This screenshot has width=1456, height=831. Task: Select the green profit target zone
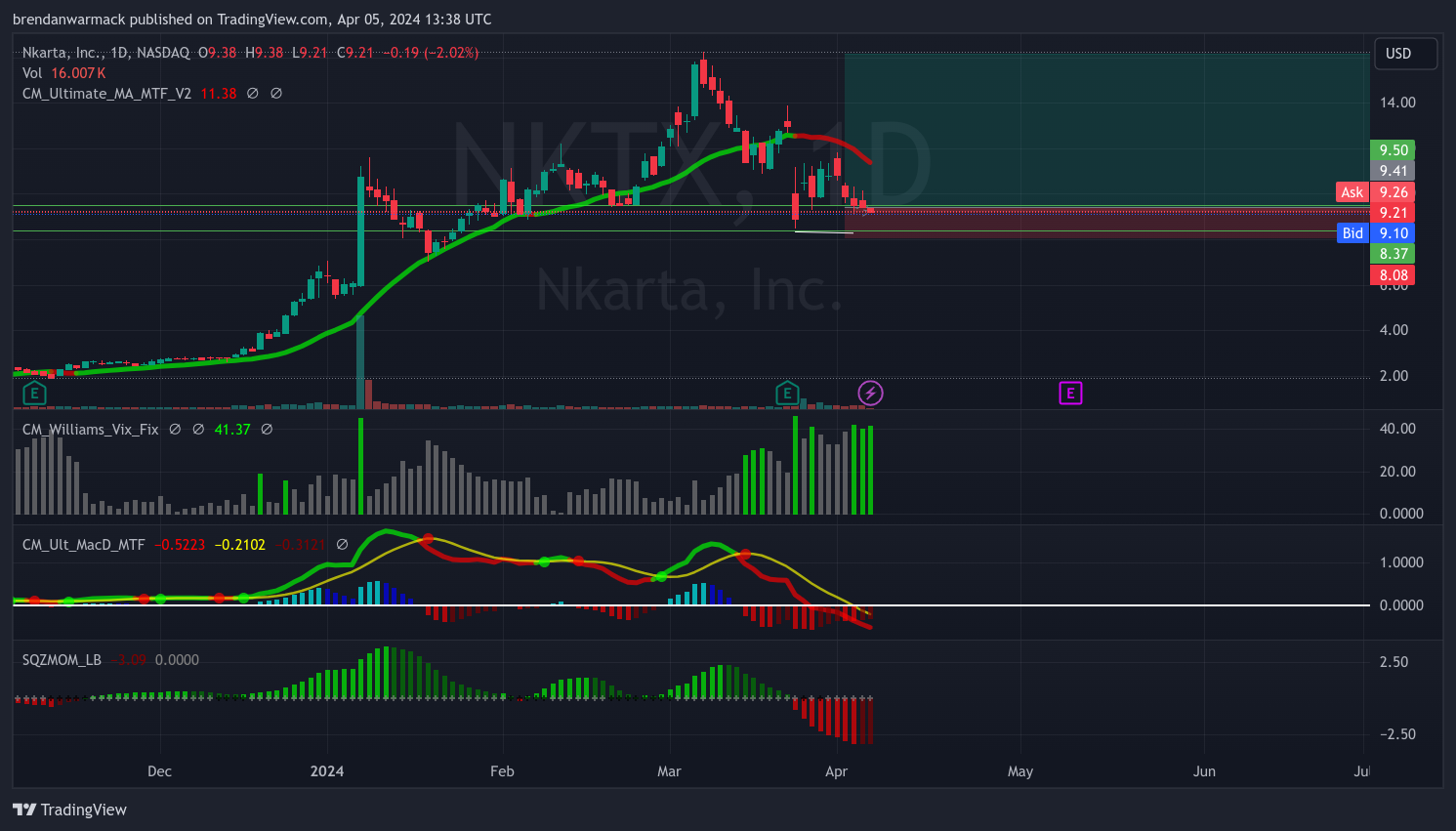coord(1106,131)
